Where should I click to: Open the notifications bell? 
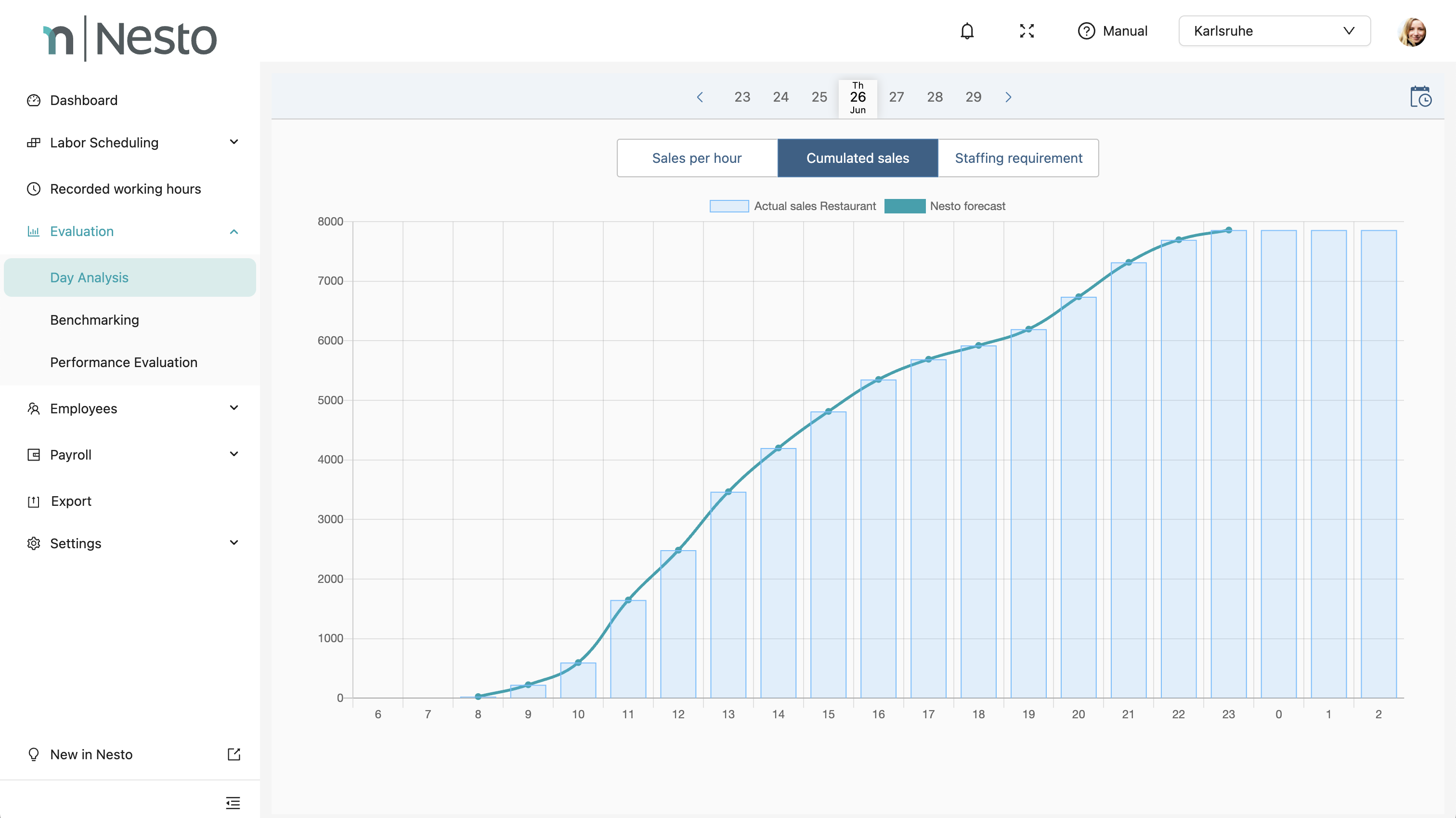pyautogui.click(x=967, y=31)
